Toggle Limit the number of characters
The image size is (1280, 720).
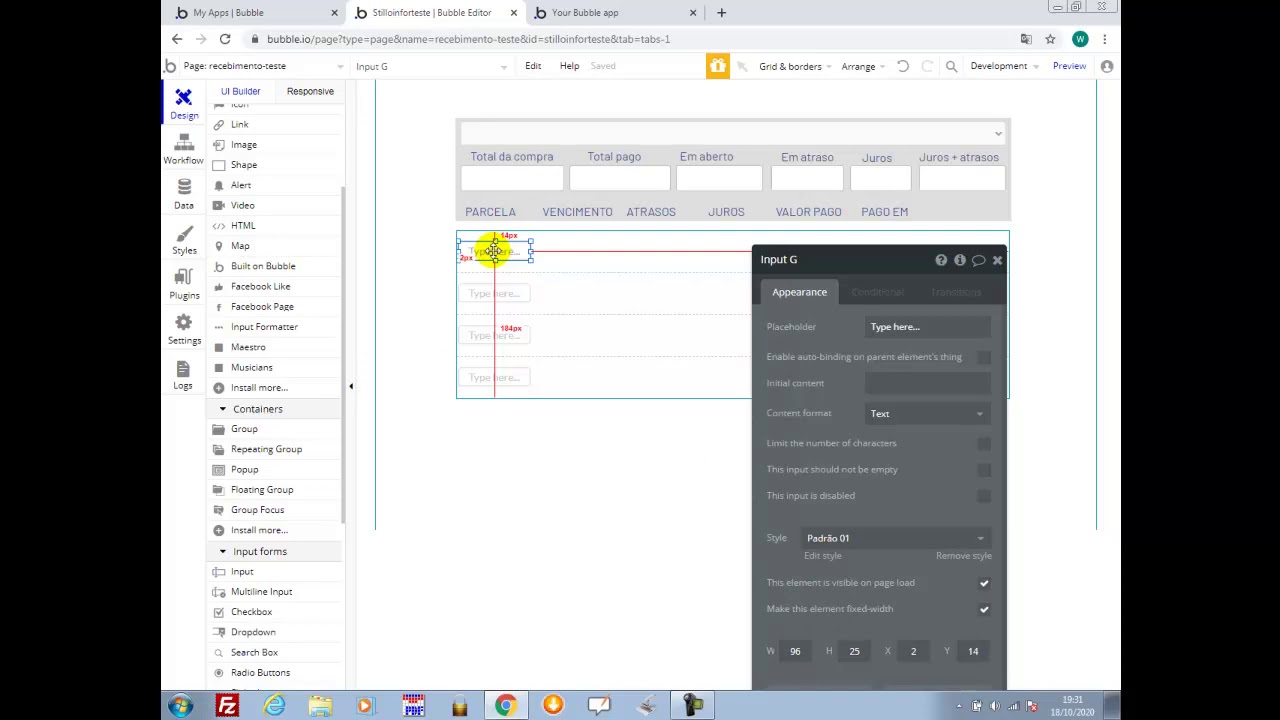(984, 443)
